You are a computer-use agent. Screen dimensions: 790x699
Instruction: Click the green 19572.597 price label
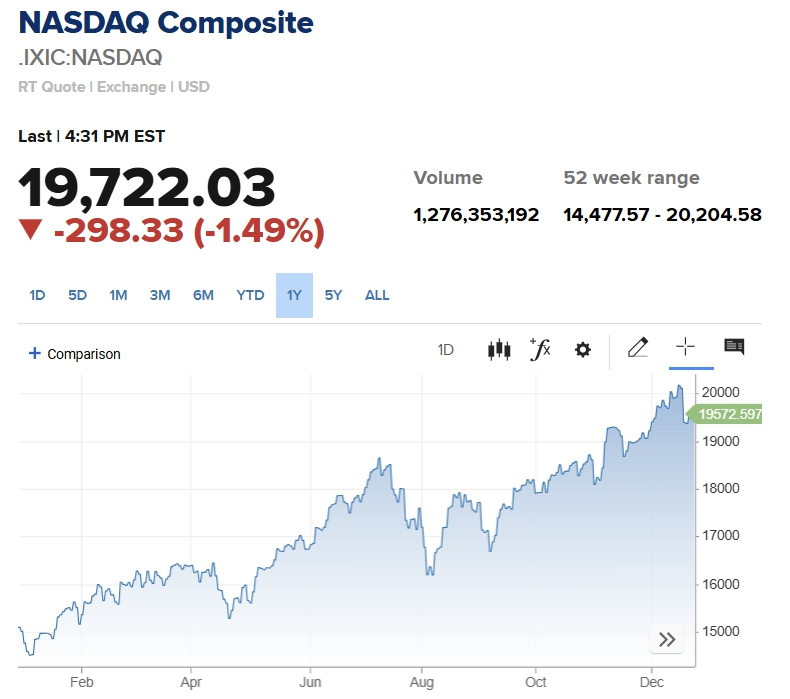click(729, 413)
